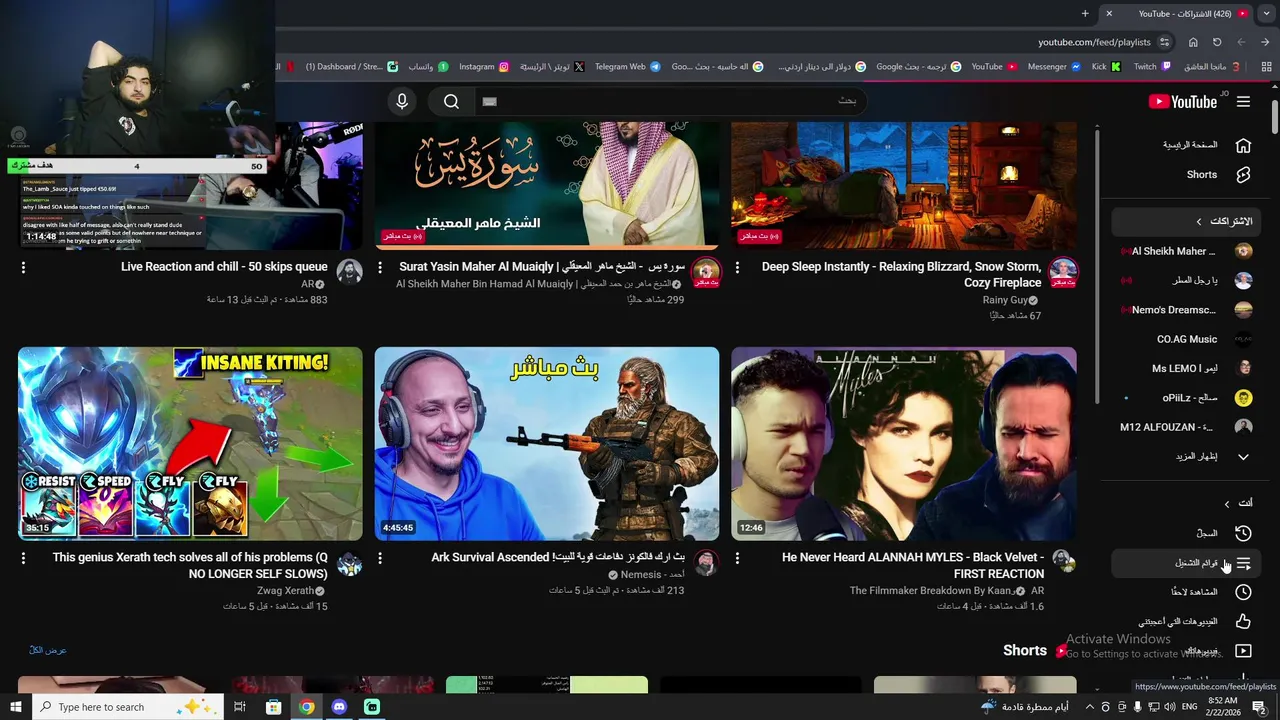This screenshot has width=1280, height=720.
Task: Close the YouTube browser tab
Action: [x=1108, y=13]
